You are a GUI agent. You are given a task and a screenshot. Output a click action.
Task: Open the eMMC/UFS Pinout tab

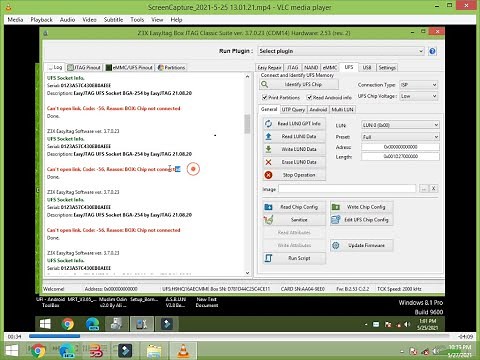[129, 67]
